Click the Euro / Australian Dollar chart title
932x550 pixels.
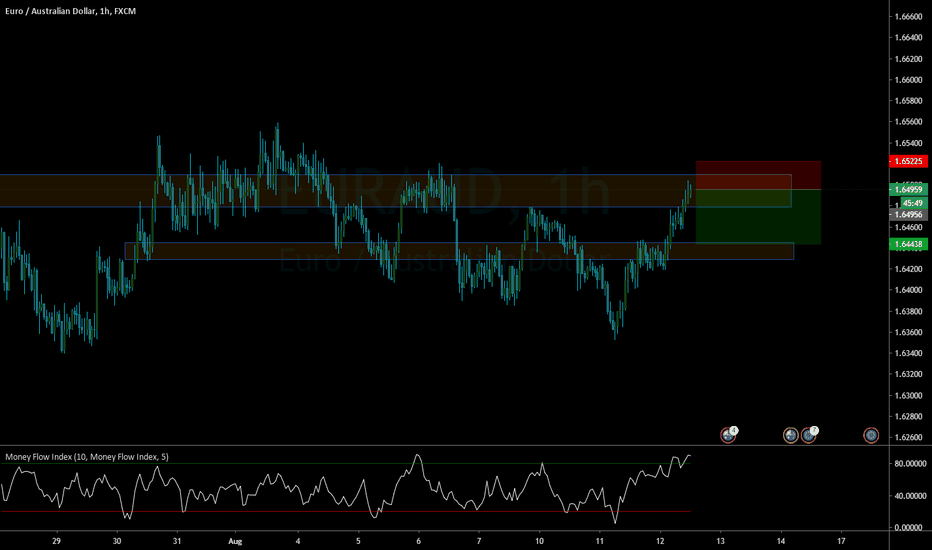(x=70, y=11)
